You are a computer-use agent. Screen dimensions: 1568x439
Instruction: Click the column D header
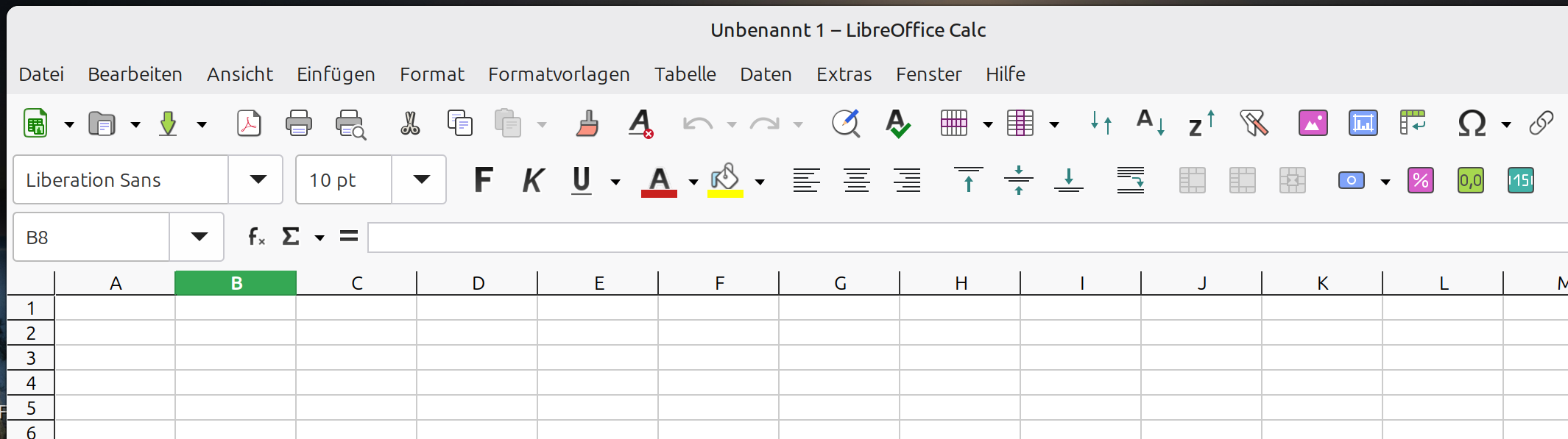point(478,284)
